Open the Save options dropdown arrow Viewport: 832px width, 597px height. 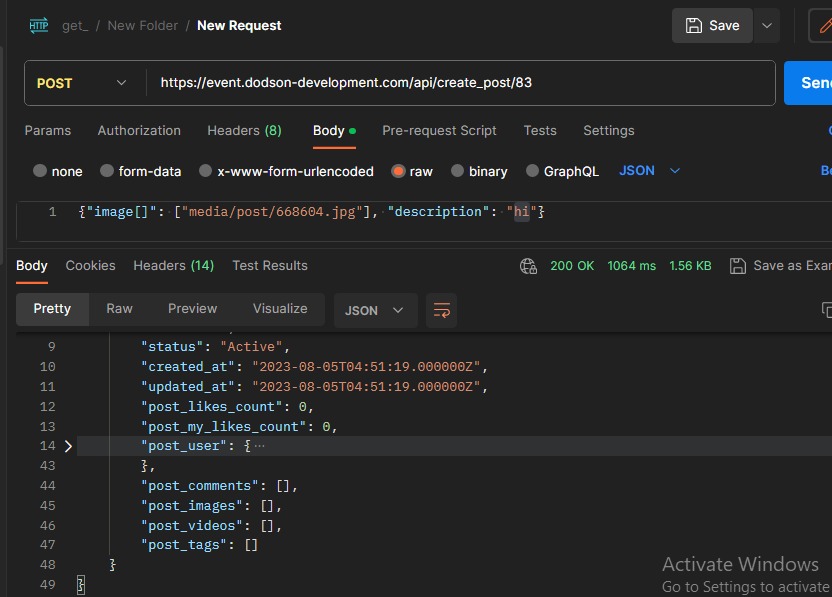(767, 26)
